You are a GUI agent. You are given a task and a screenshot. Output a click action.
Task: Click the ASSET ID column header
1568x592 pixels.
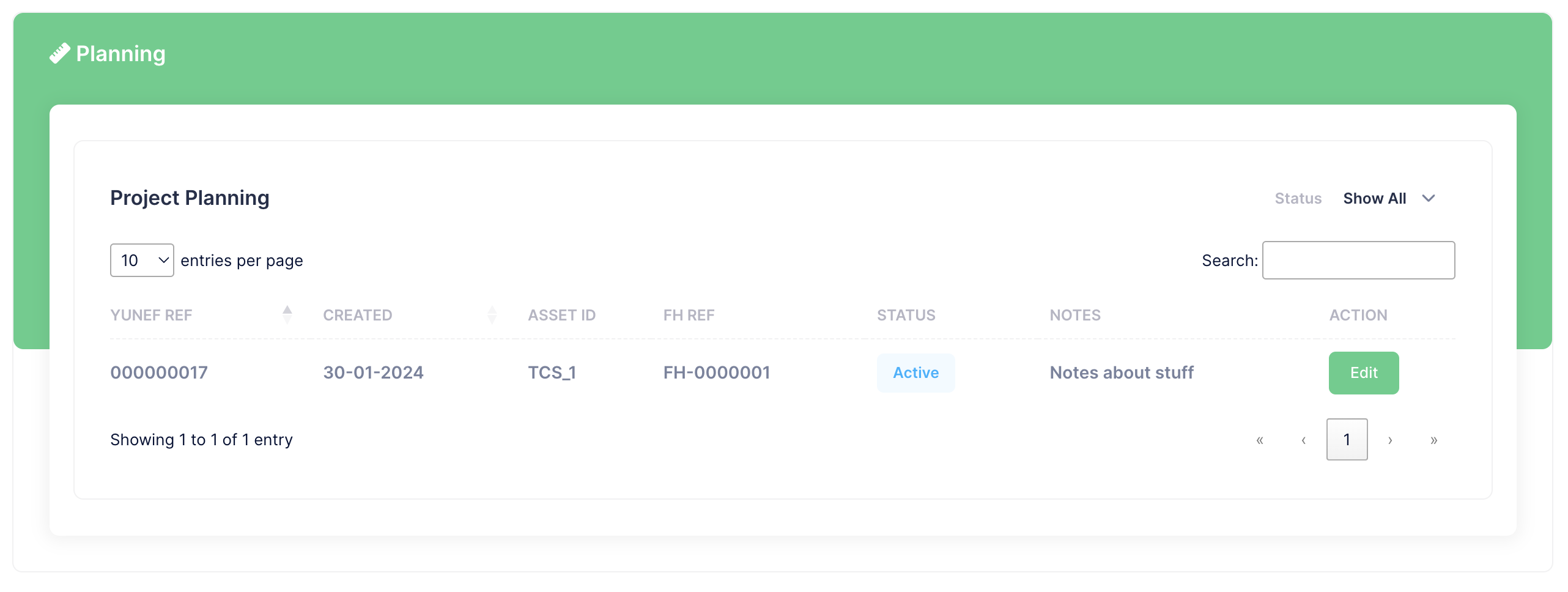click(561, 315)
